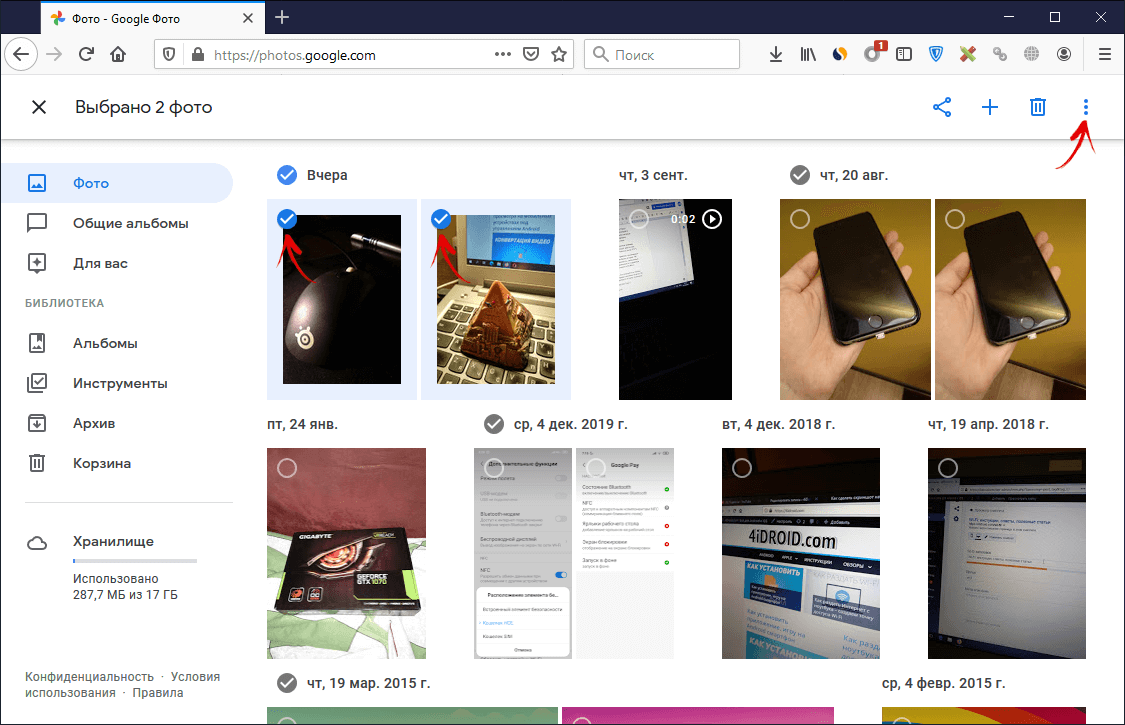
Task: Click the trash icon to delete selected photos
Action: tap(1038, 108)
